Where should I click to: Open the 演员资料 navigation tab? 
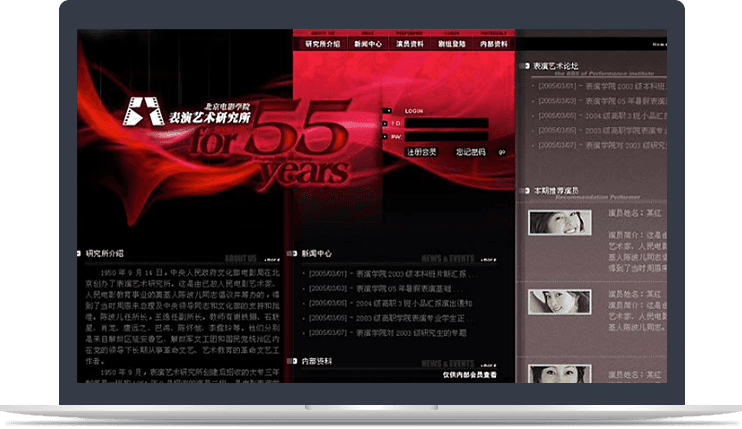(x=410, y=44)
